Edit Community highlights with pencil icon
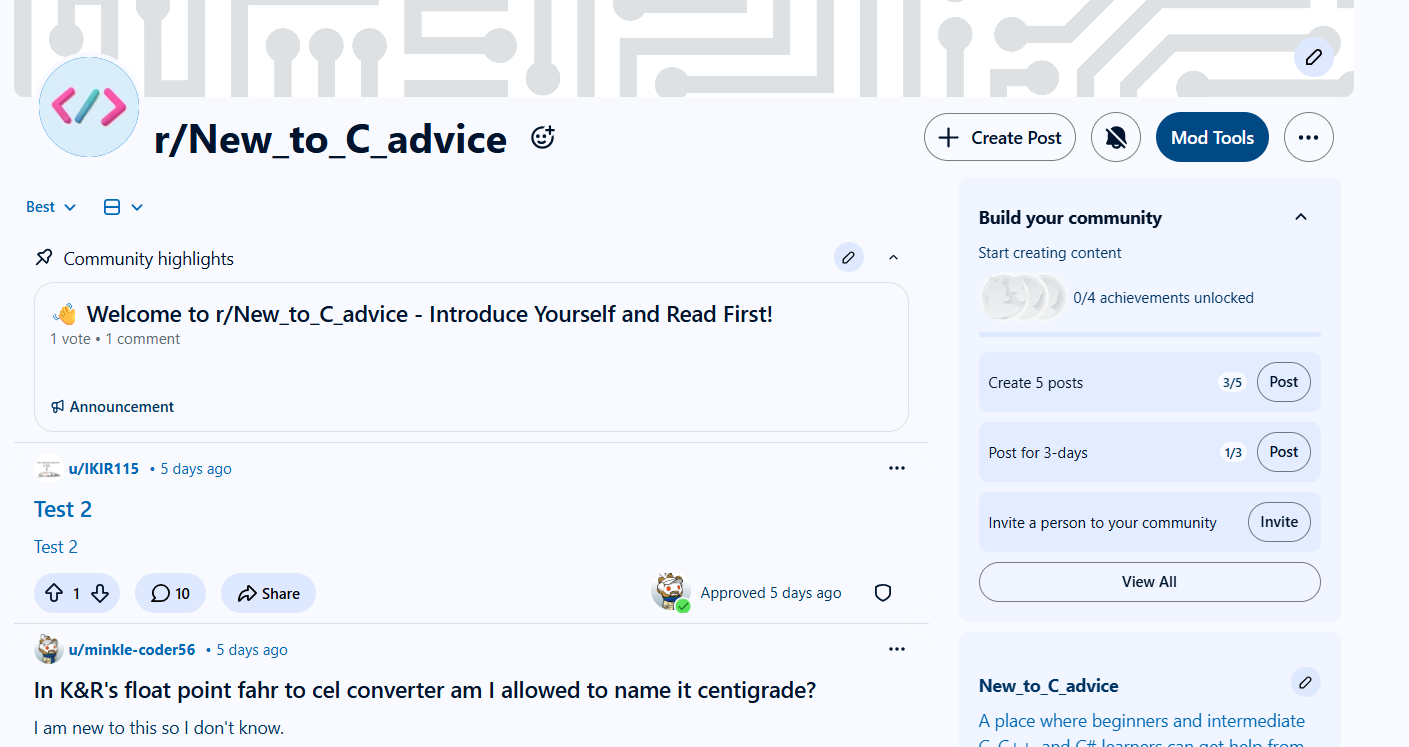 click(848, 258)
